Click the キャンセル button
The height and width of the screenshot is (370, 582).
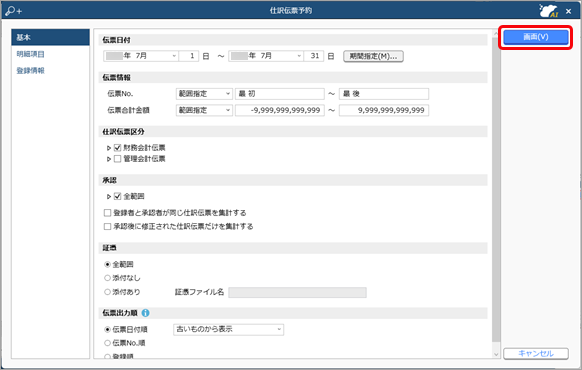(536, 353)
